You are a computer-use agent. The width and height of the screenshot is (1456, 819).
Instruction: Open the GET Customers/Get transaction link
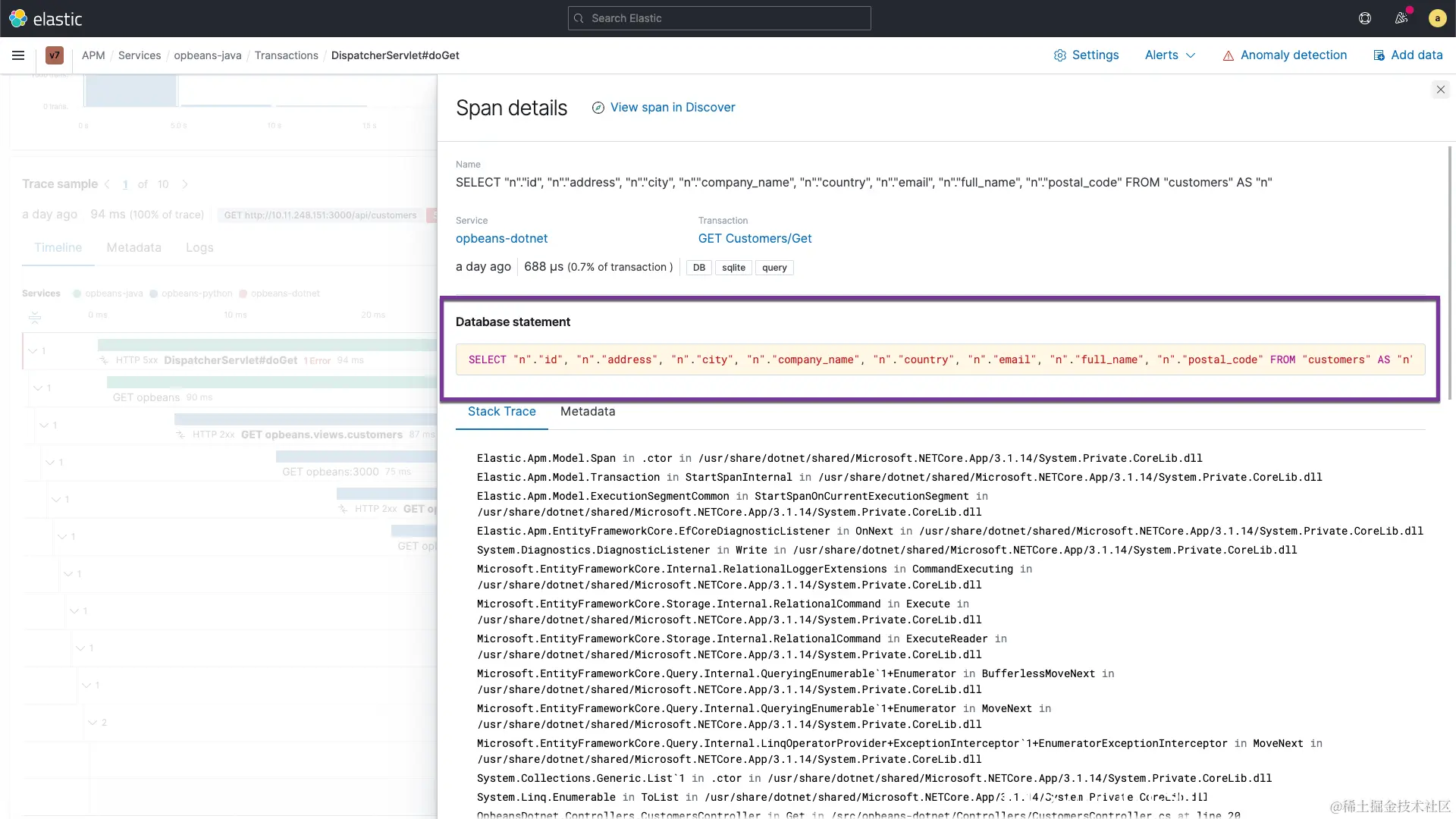click(x=755, y=239)
